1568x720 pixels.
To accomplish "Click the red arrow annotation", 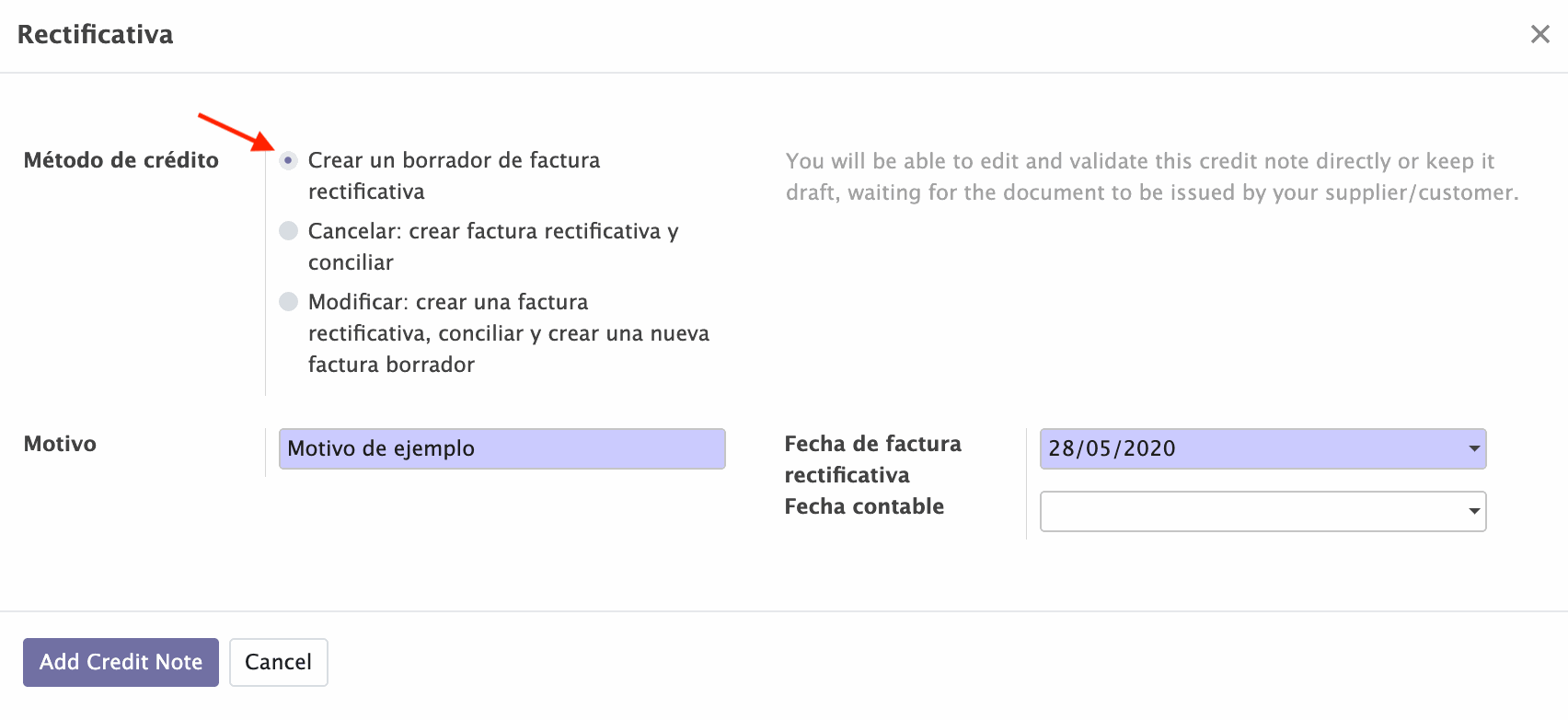I will click(236, 131).
